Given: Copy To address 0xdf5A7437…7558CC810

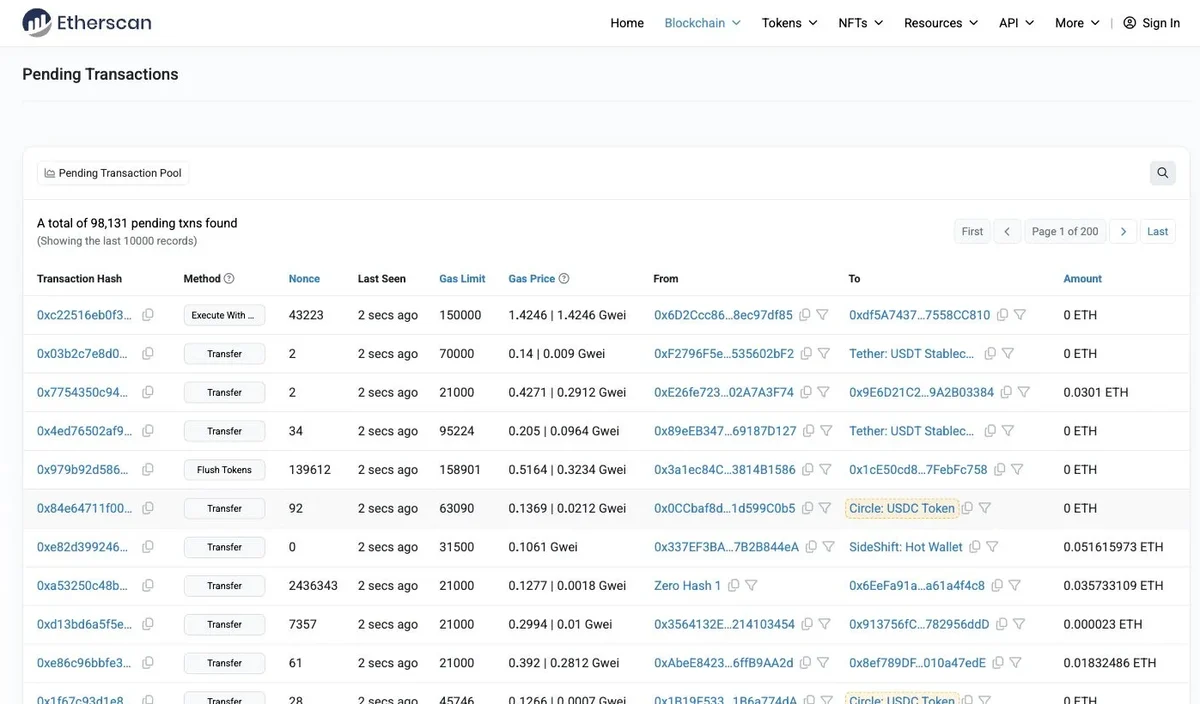Looking at the screenshot, I should 1003,315.
